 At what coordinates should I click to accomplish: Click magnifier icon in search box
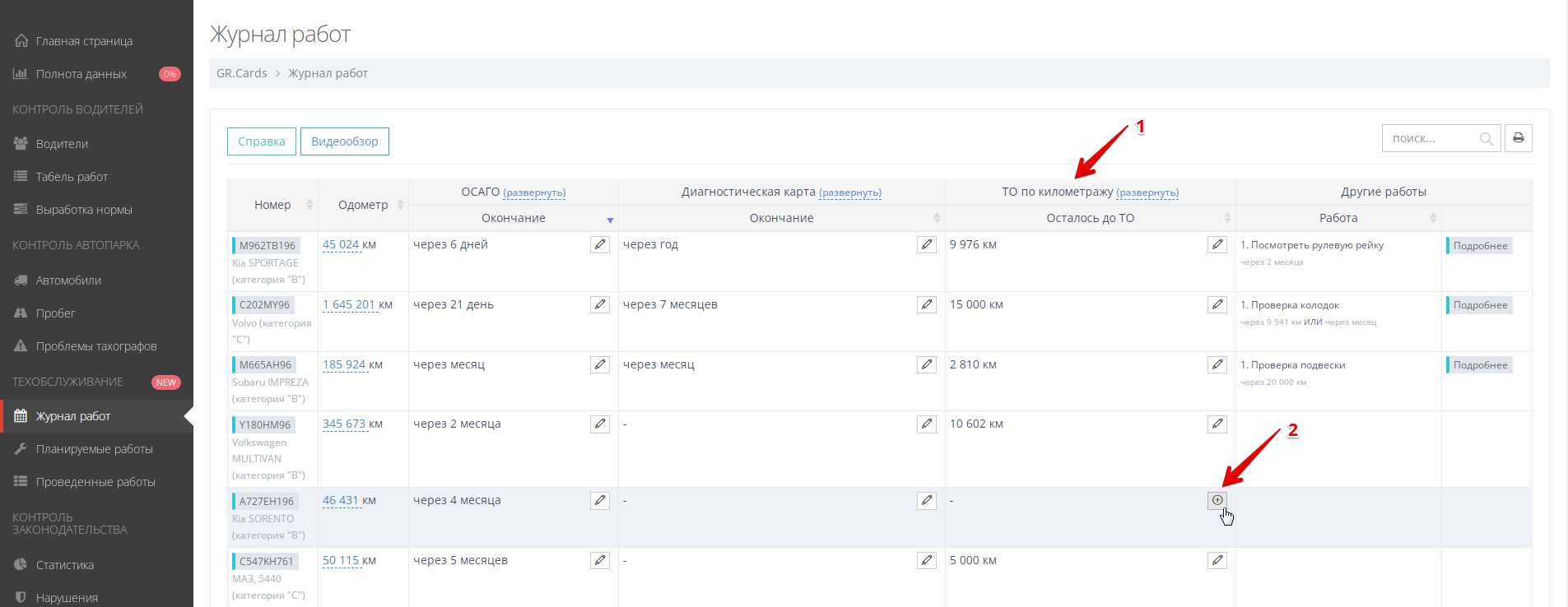[x=1486, y=139]
